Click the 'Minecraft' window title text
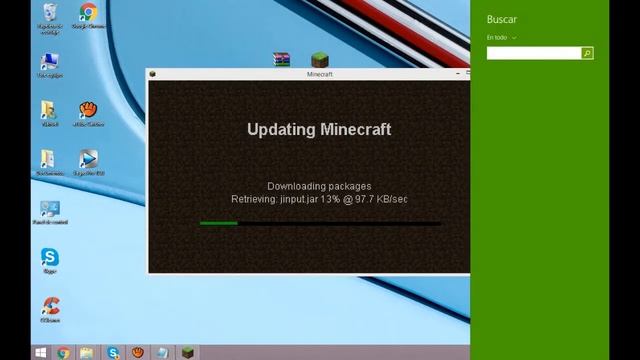The image size is (640, 360). (320, 74)
